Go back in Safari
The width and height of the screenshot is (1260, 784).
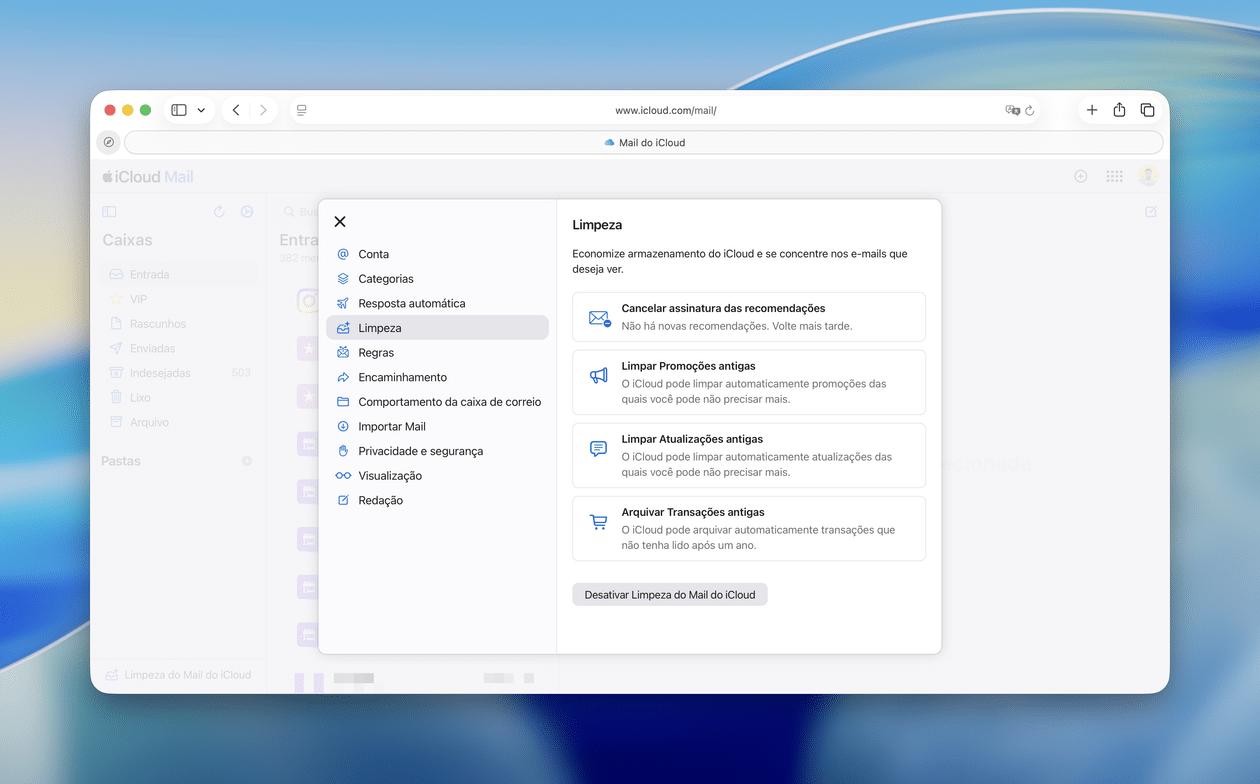[236, 110]
